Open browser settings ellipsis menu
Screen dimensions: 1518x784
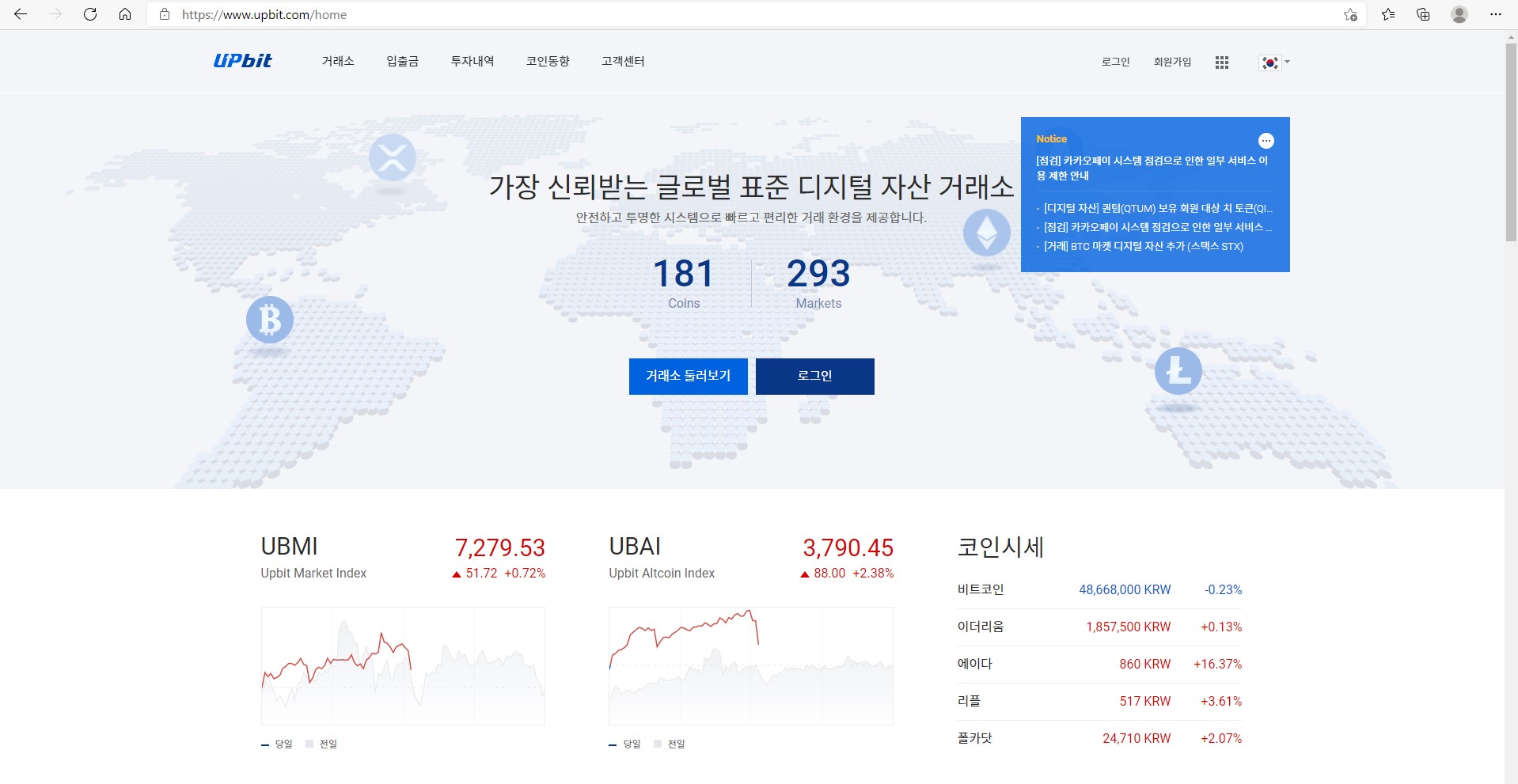[x=1495, y=14]
